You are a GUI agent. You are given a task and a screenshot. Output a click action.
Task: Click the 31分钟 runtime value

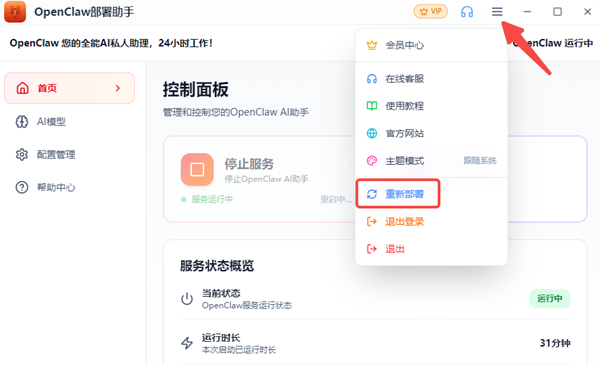point(555,343)
